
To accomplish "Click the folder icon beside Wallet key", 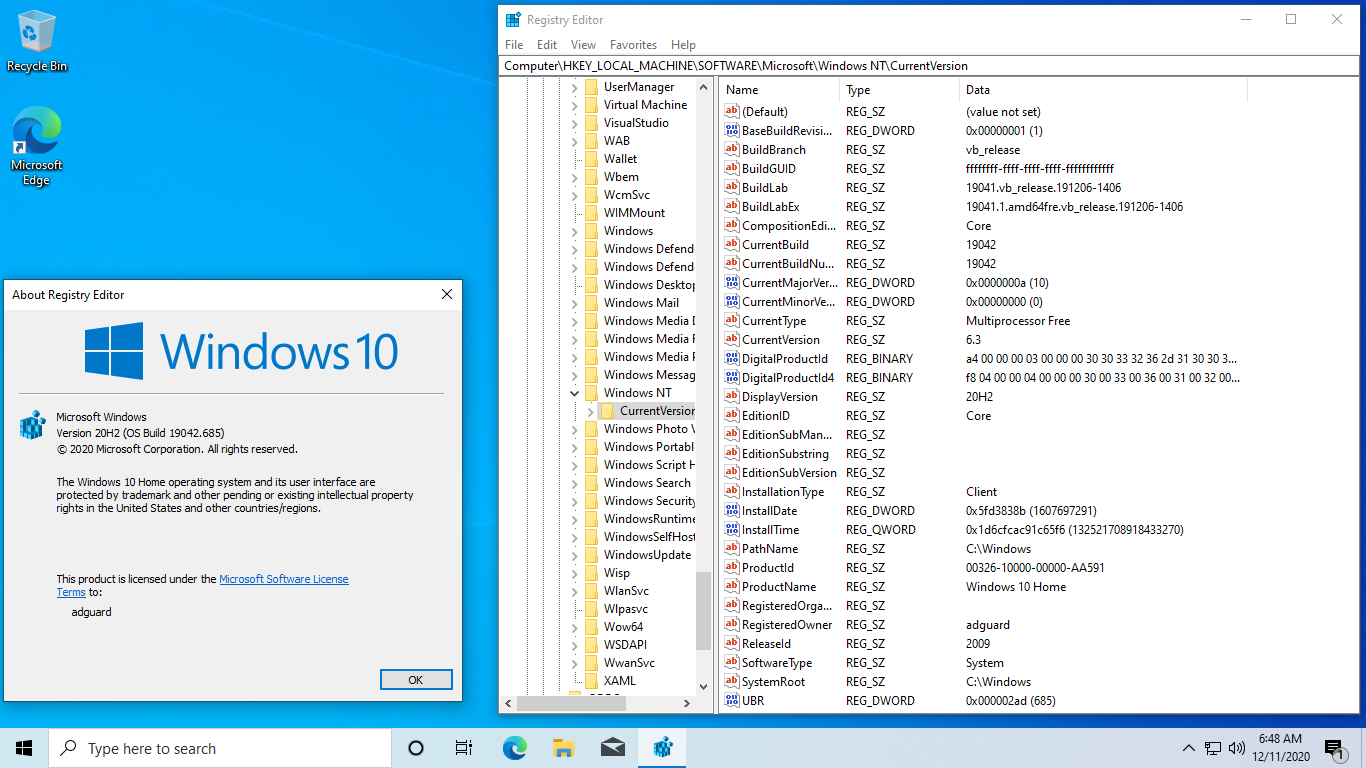I will 592,159.
